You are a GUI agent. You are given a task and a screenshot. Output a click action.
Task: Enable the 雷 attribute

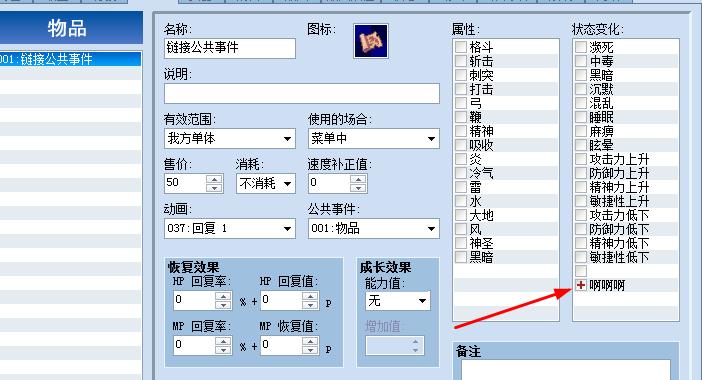tap(461, 187)
